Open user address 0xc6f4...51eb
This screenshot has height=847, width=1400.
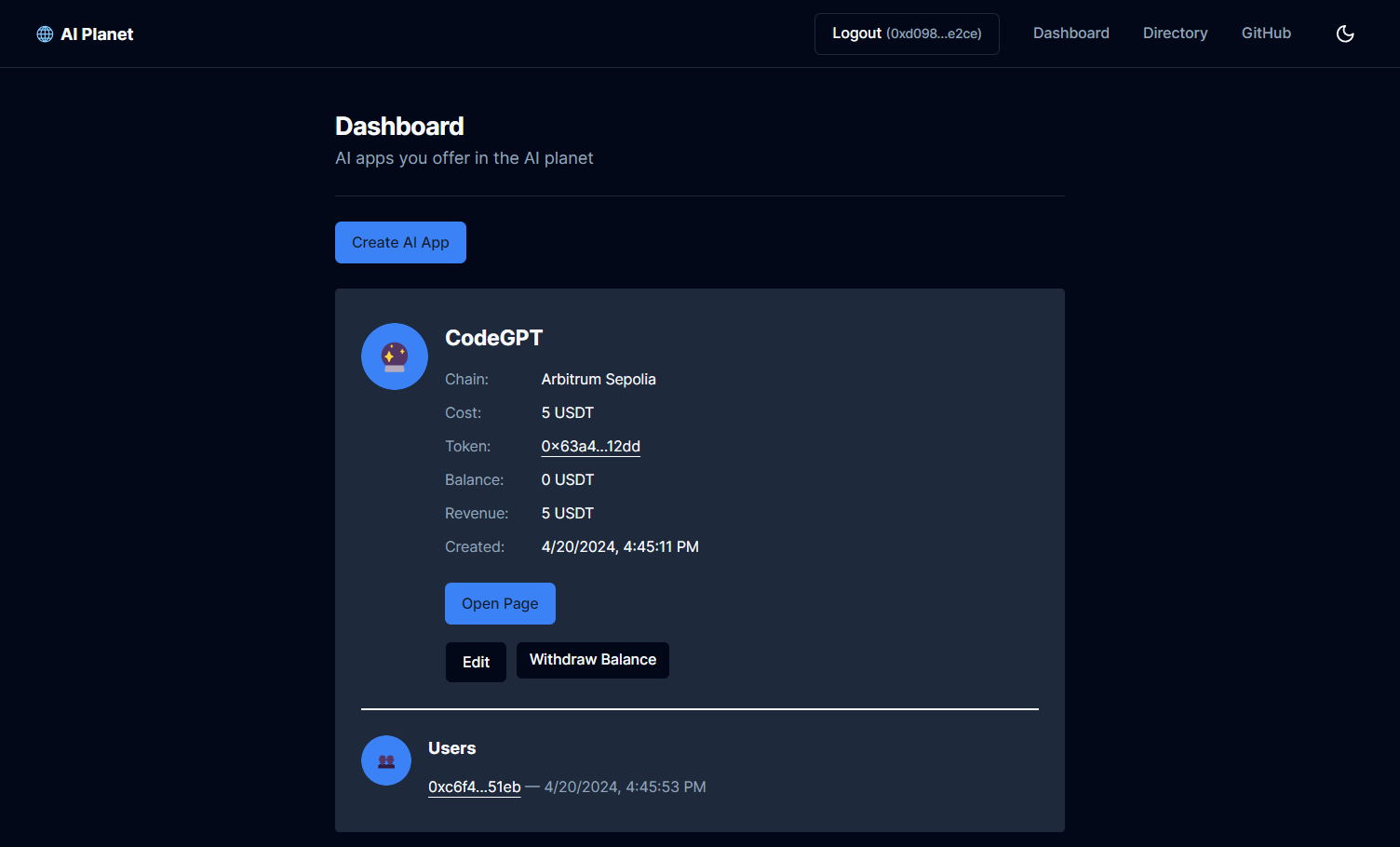click(x=474, y=786)
